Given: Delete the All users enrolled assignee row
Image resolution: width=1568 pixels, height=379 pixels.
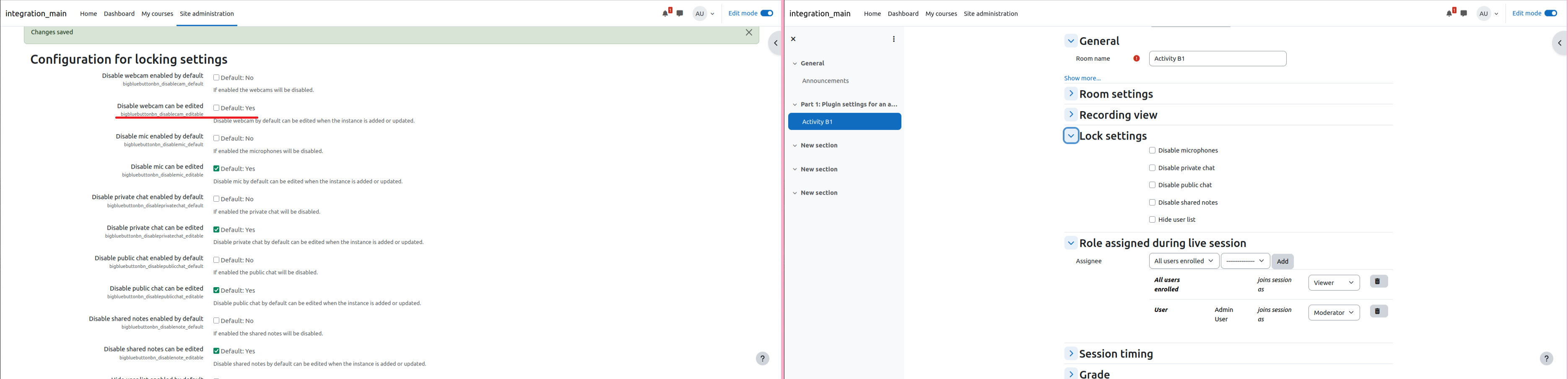Looking at the screenshot, I should pos(1378,282).
